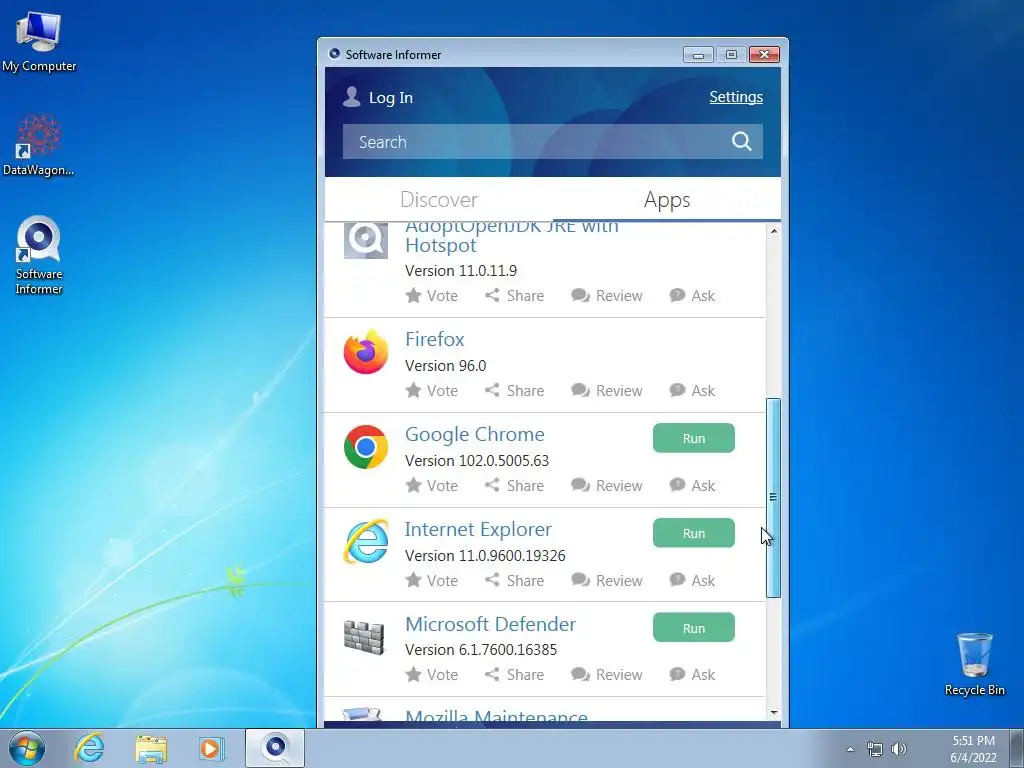Open the Microsoft Defender title link

[x=490, y=624]
